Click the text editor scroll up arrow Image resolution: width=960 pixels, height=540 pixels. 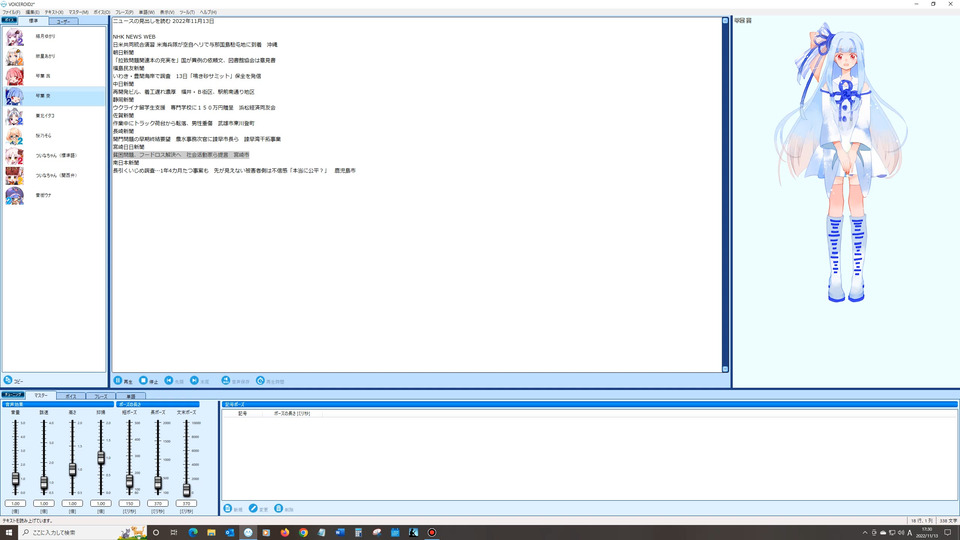726,21
